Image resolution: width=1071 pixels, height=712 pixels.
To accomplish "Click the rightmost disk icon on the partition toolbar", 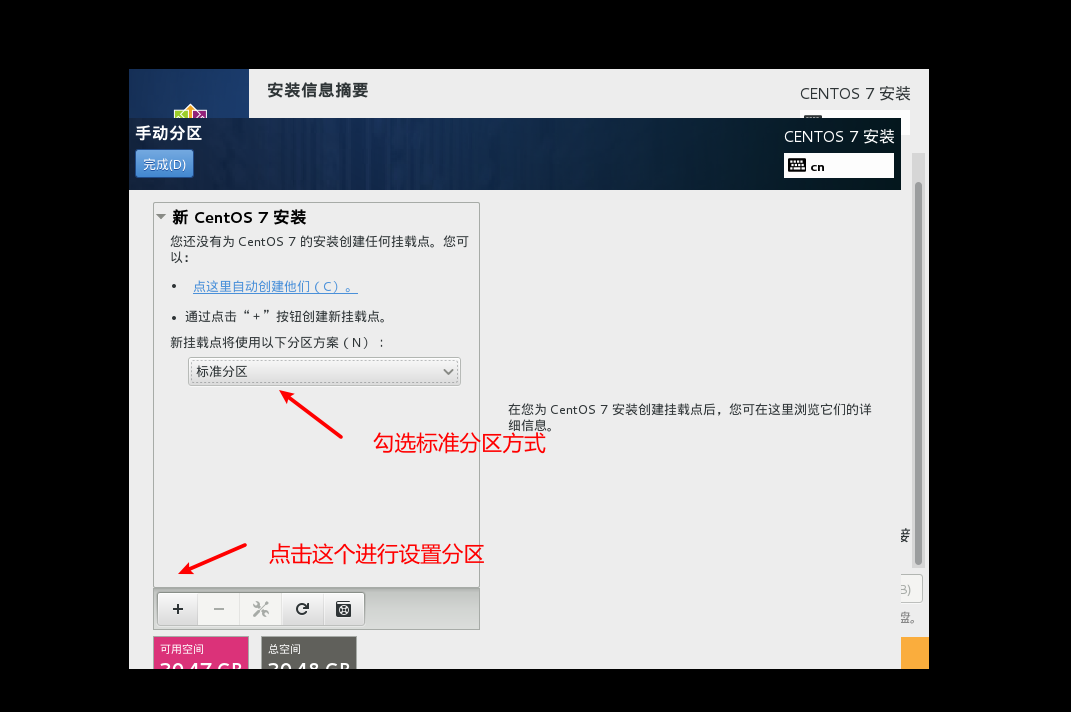I will tap(343, 608).
